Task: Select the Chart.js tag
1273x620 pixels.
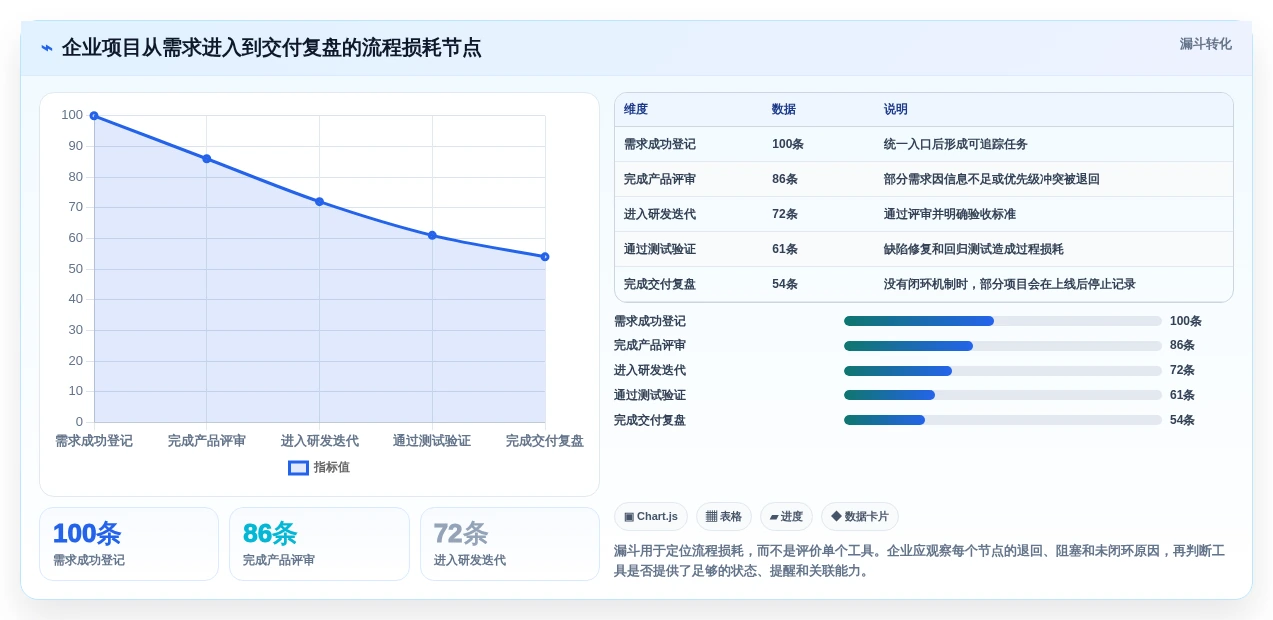Action: [x=651, y=517]
